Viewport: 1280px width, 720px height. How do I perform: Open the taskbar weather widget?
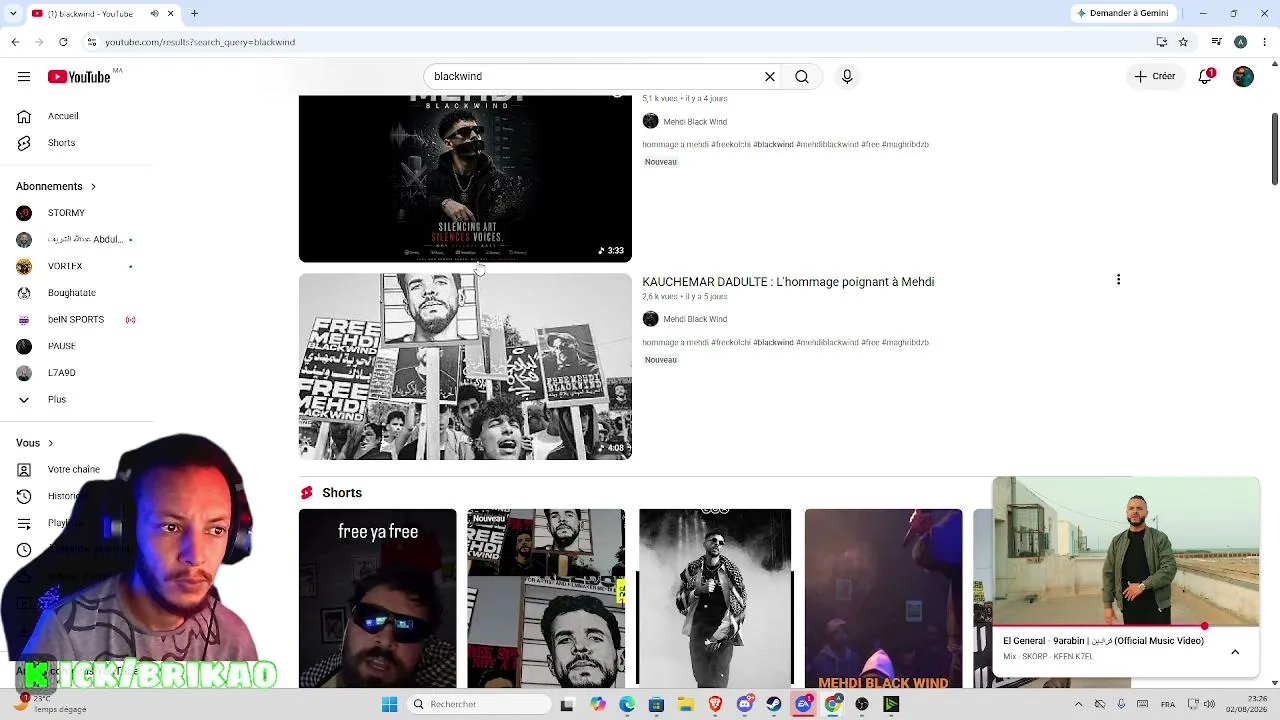pos(52,704)
